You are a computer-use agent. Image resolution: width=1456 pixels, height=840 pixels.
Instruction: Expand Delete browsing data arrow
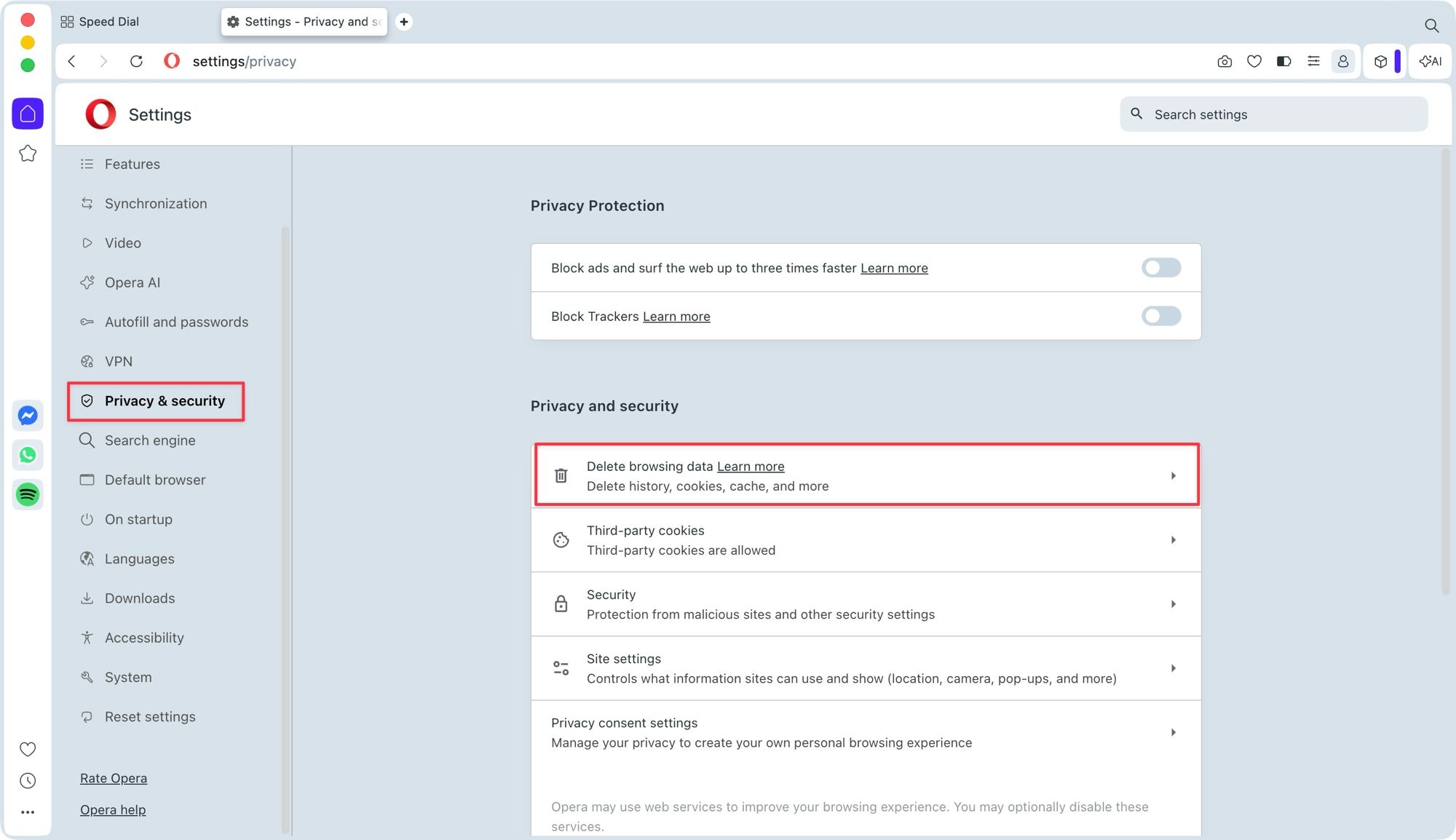pyautogui.click(x=1174, y=475)
